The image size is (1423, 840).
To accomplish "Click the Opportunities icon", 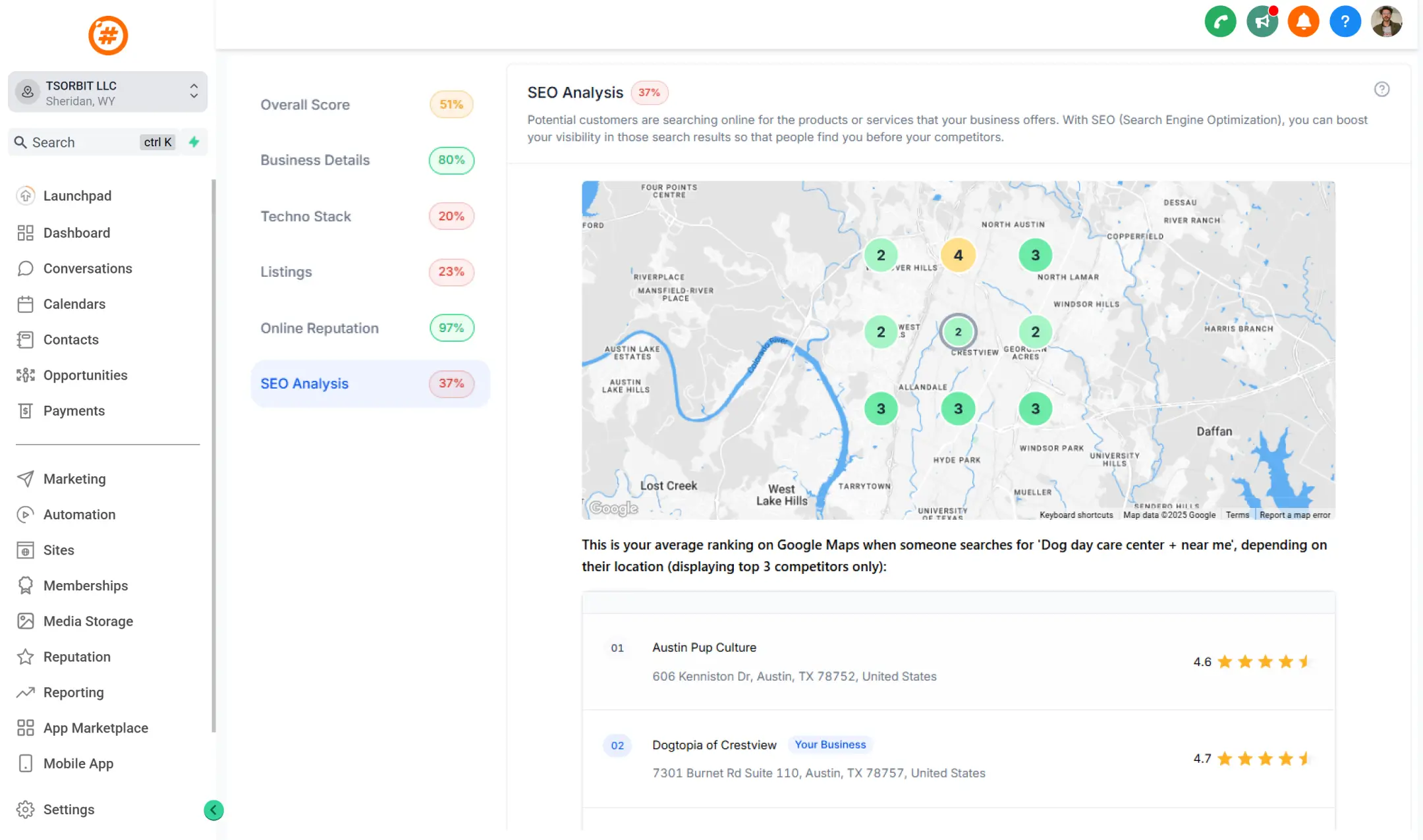I will (x=25, y=375).
